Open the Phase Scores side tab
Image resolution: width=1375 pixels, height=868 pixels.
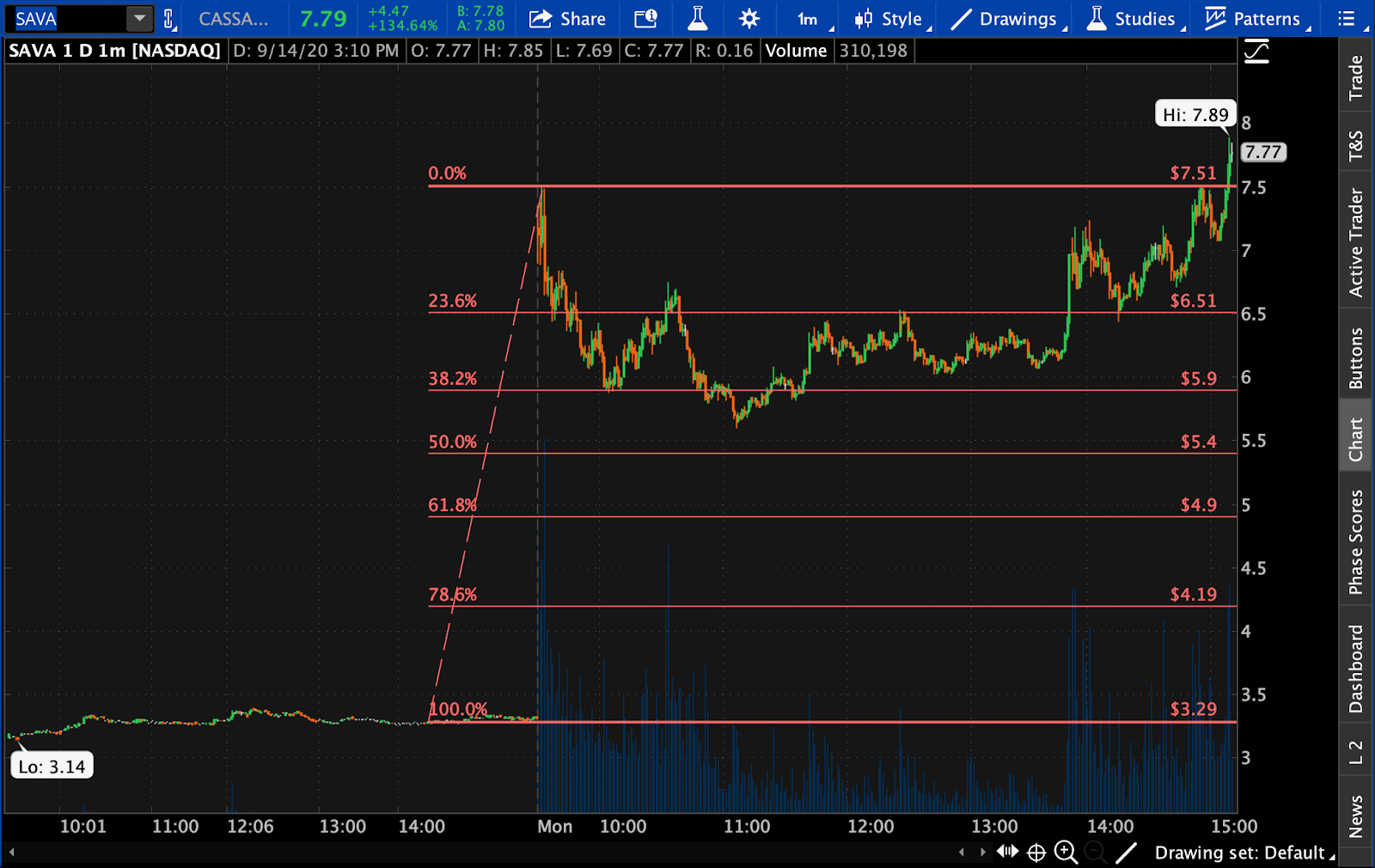tap(1356, 541)
